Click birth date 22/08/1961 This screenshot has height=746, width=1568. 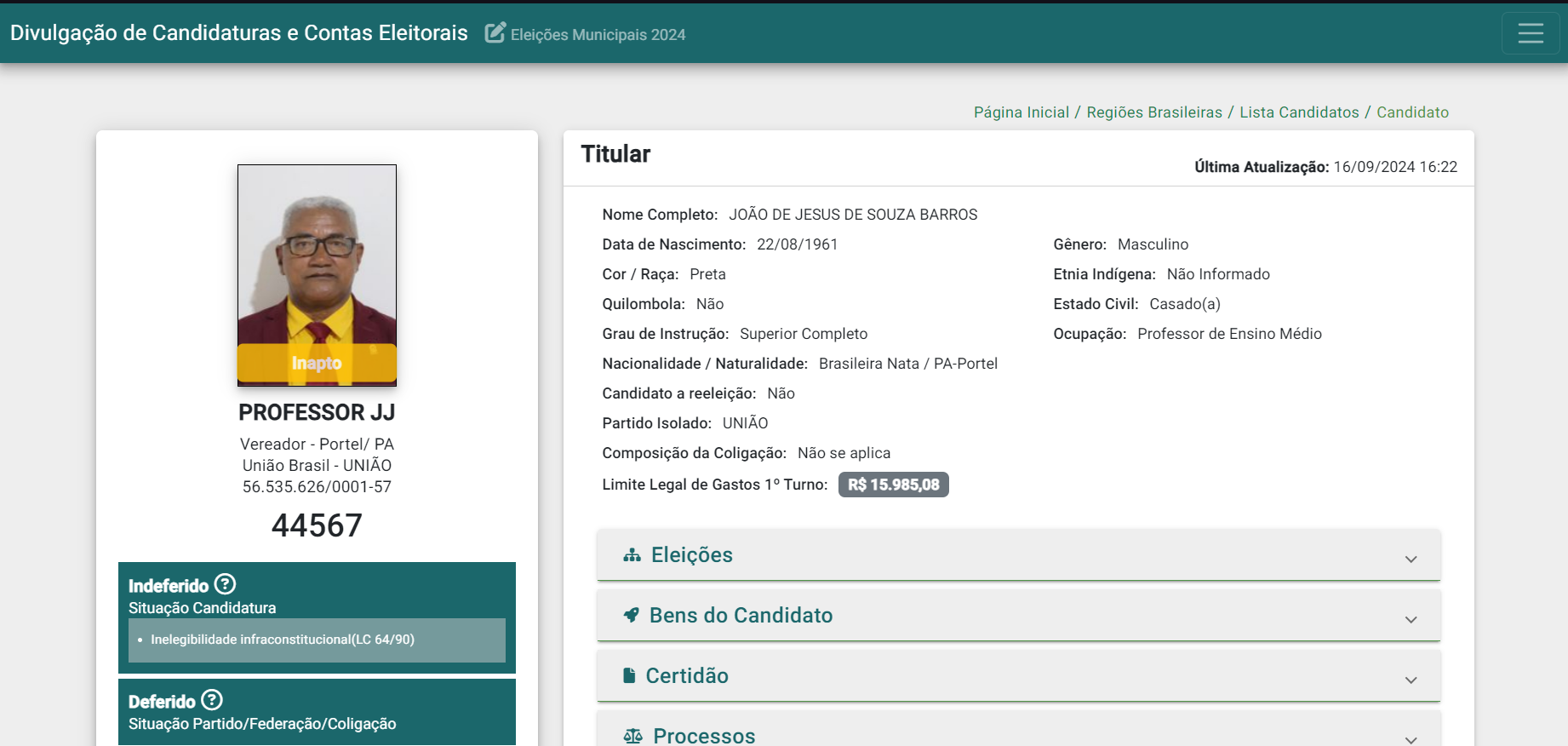797,244
